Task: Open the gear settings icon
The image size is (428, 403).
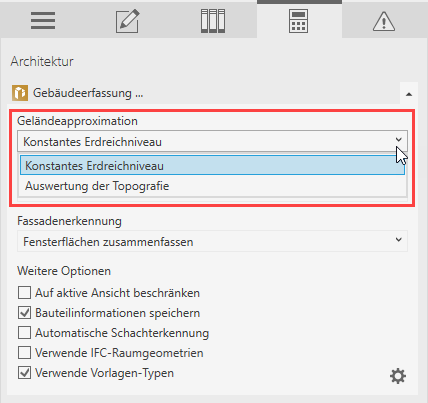Action: point(398,376)
